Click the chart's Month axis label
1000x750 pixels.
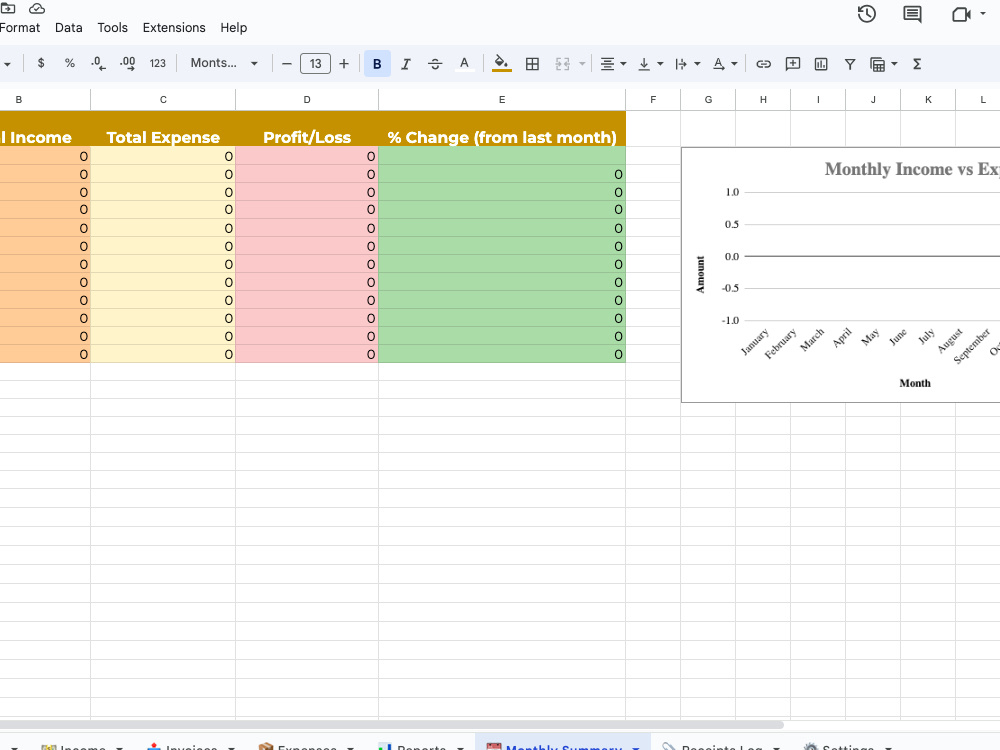pyautogui.click(x=915, y=383)
